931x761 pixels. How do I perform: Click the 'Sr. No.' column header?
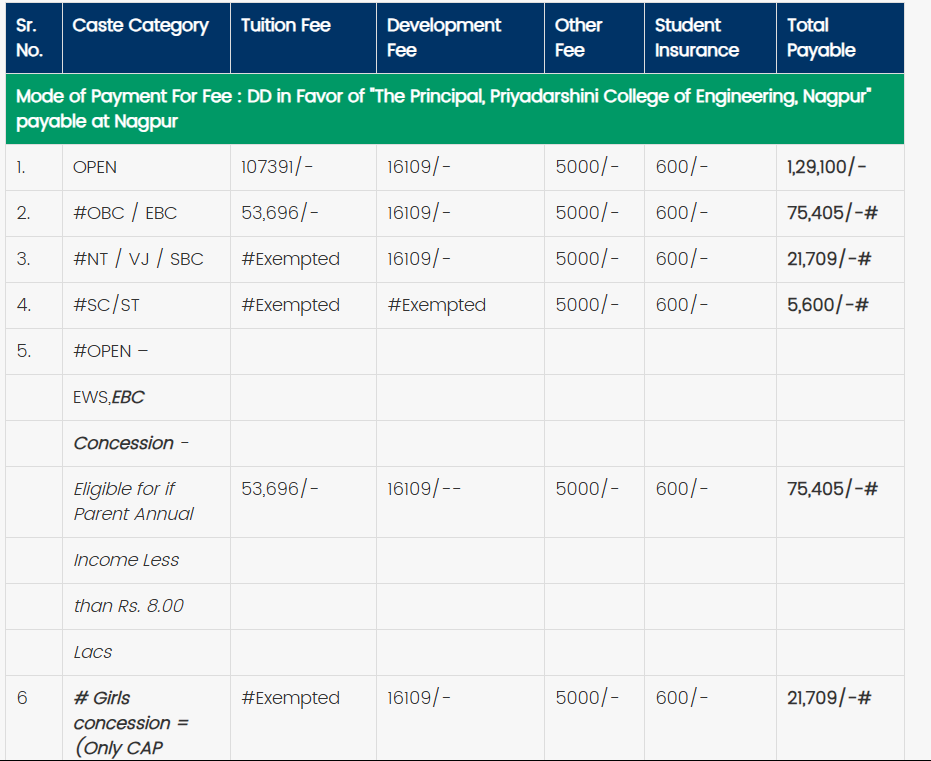pos(34,38)
